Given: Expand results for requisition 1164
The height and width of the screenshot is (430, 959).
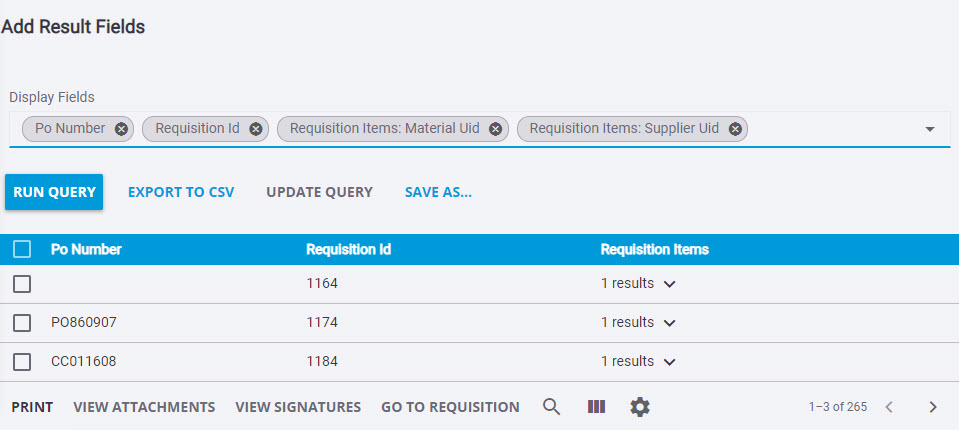Looking at the screenshot, I should click(670, 284).
